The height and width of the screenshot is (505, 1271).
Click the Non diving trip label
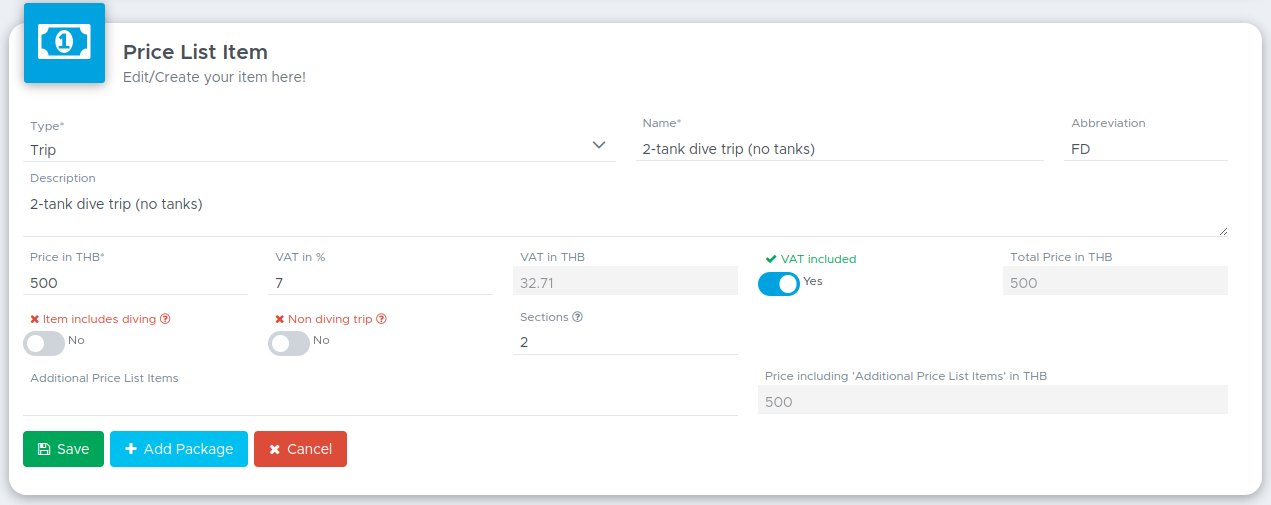pyautogui.click(x=330, y=319)
